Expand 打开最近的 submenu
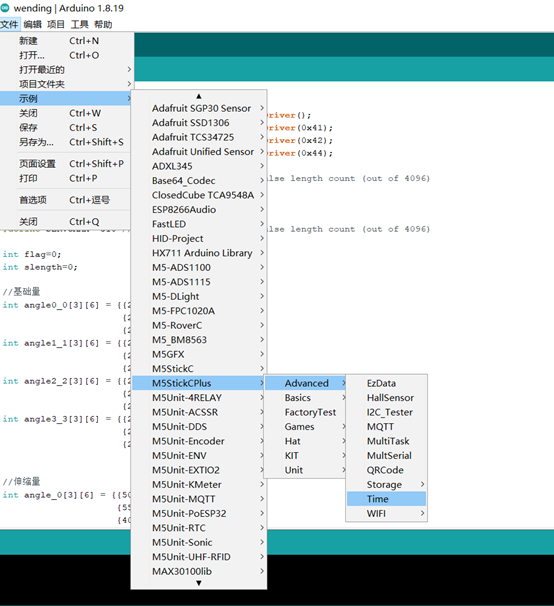Screen dimensions: 554x606 click(67, 70)
